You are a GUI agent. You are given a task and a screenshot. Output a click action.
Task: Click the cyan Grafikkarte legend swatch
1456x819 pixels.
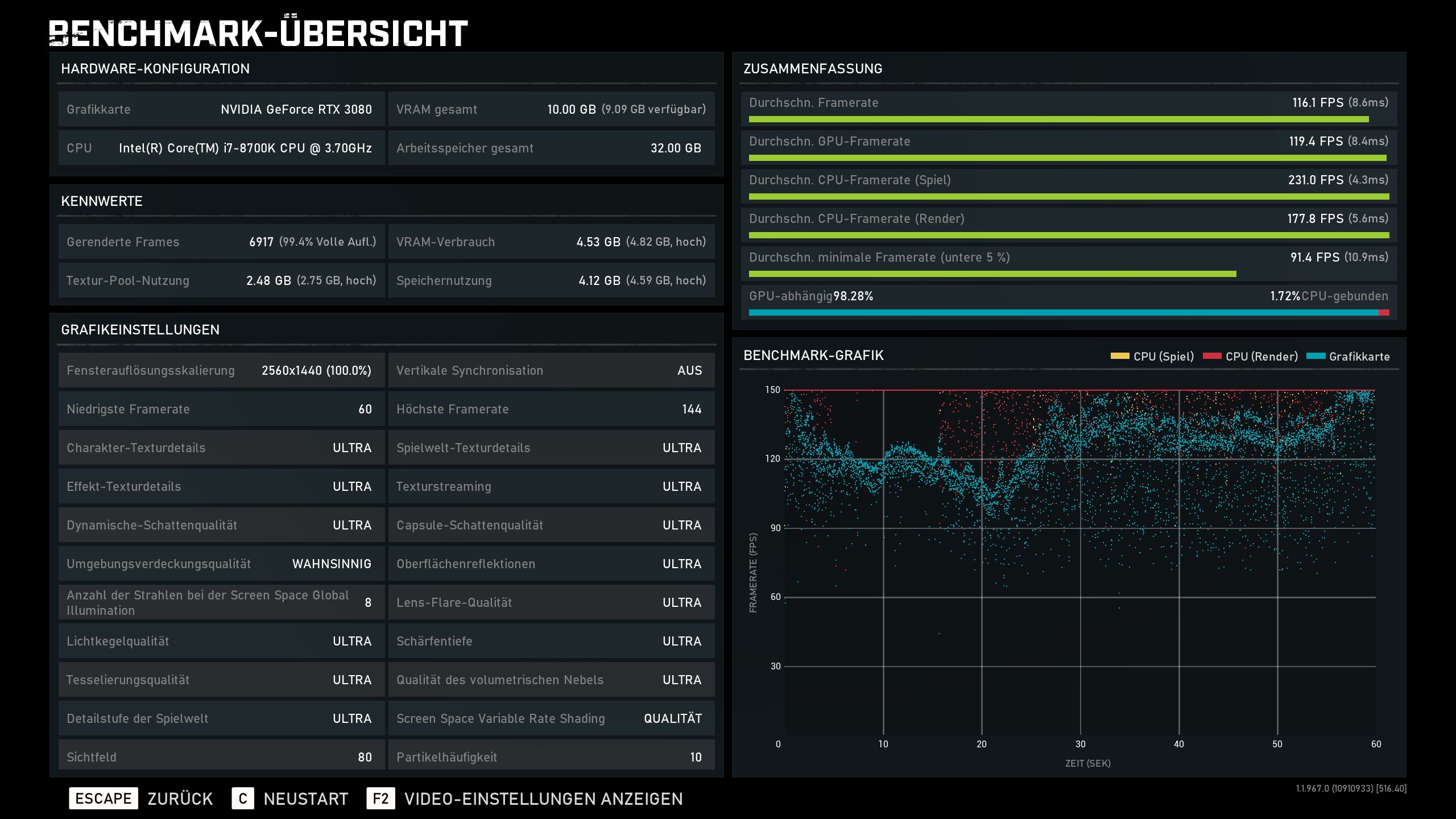coord(1316,356)
